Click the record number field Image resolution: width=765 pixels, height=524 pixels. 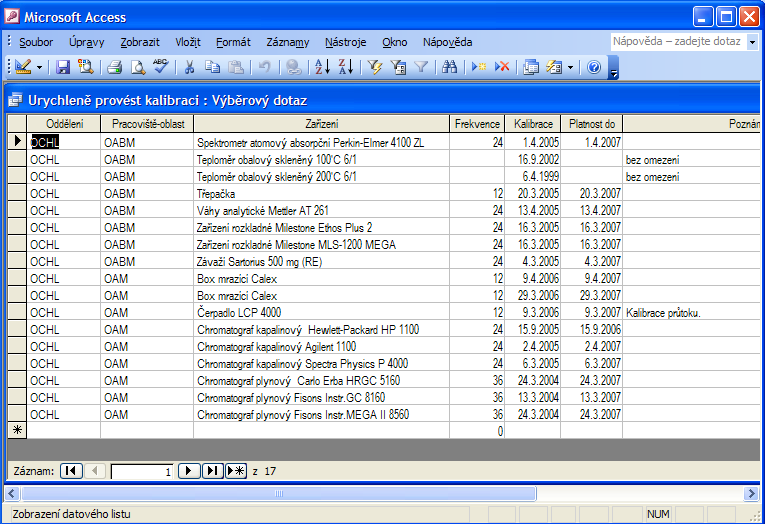point(142,472)
